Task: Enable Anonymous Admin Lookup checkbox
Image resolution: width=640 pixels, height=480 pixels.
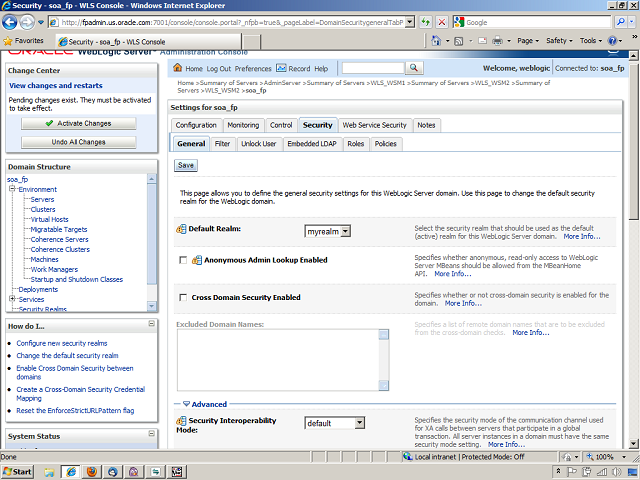Action: [182, 260]
